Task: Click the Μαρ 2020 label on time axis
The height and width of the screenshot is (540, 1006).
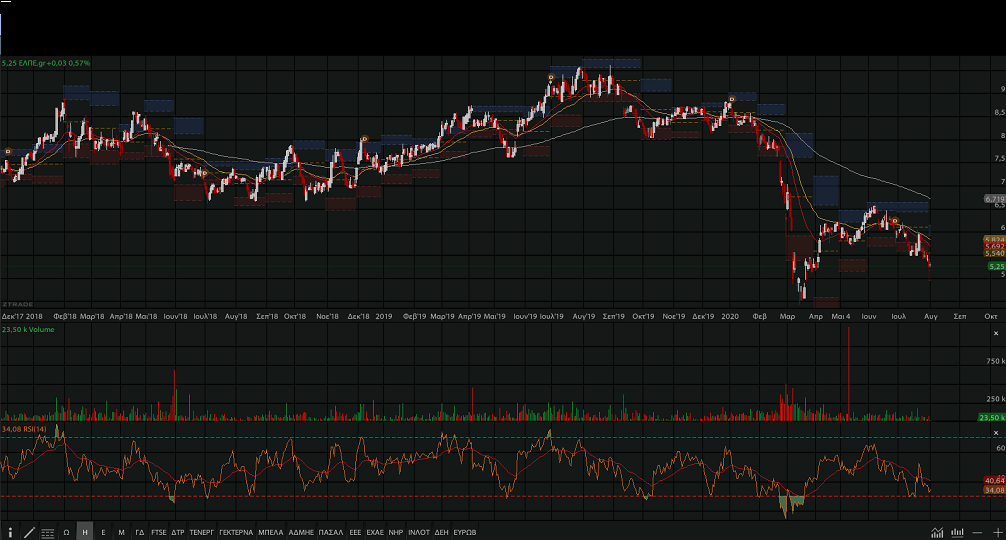Action: tap(788, 315)
